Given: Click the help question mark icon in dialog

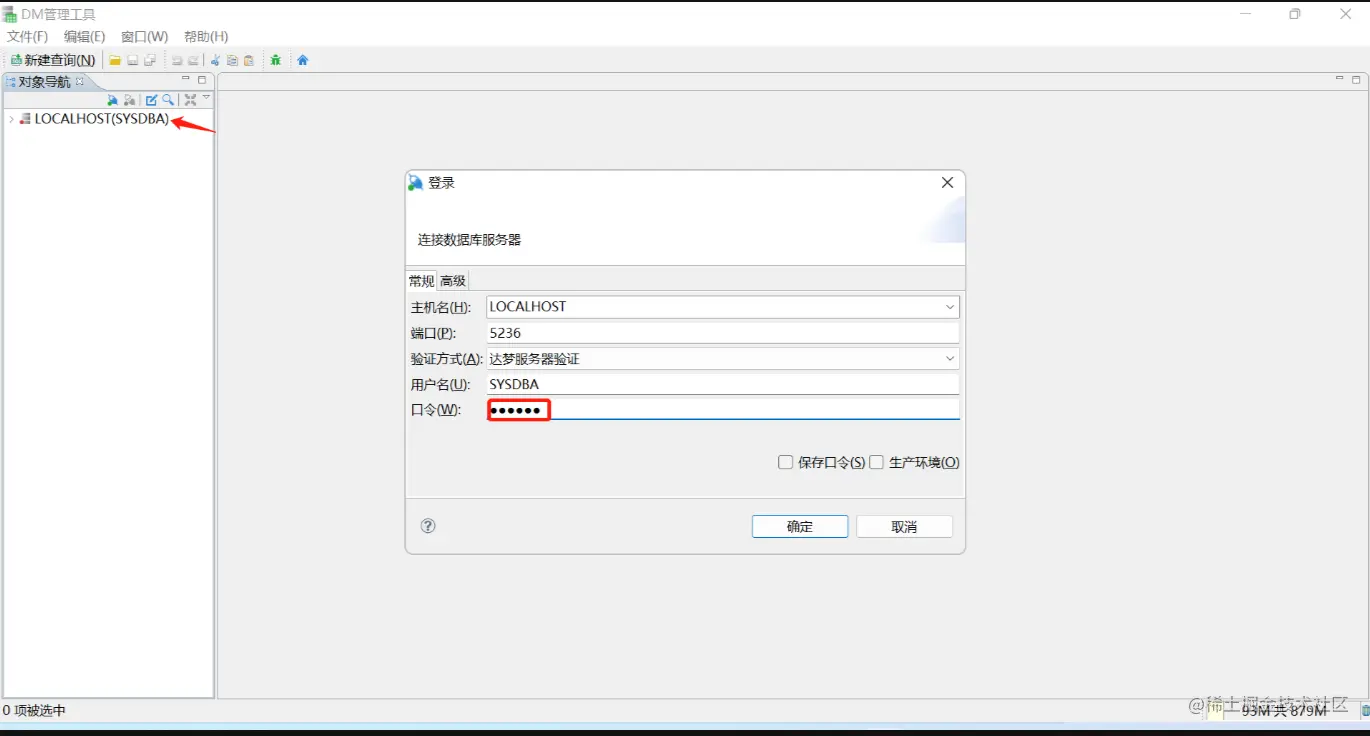Looking at the screenshot, I should coord(428,526).
